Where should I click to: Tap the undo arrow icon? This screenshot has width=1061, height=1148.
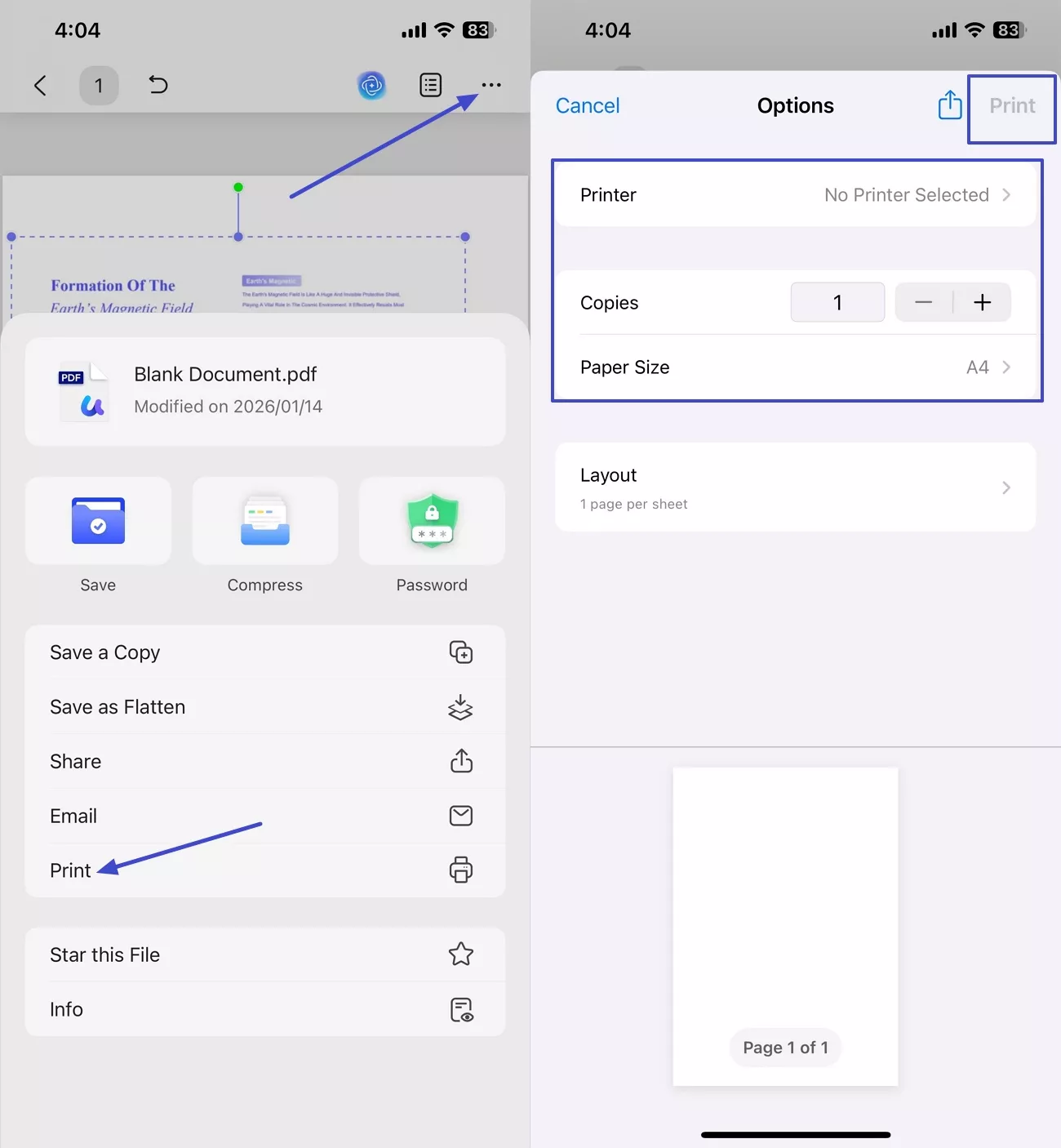158,85
